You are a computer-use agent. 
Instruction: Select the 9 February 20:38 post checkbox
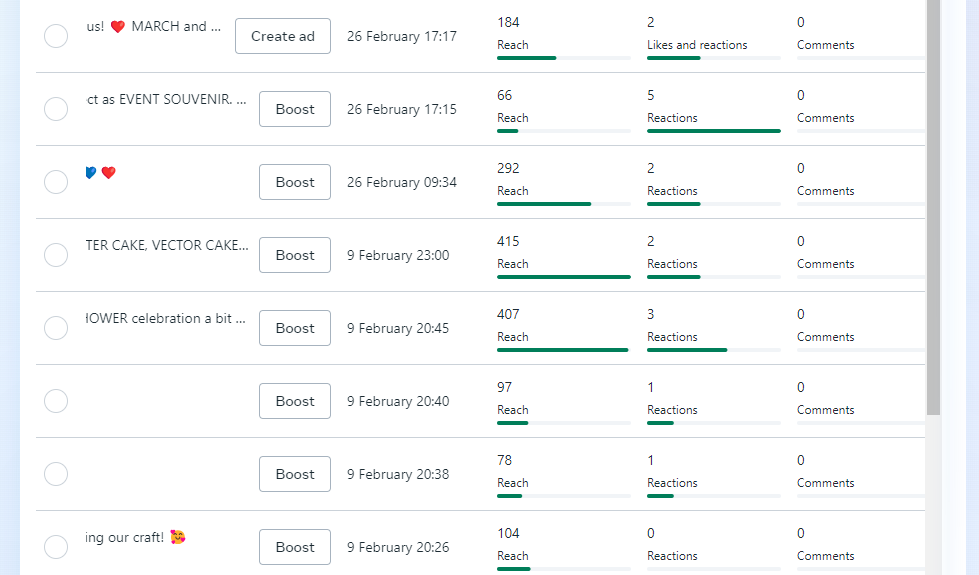[x=56, y=474]
